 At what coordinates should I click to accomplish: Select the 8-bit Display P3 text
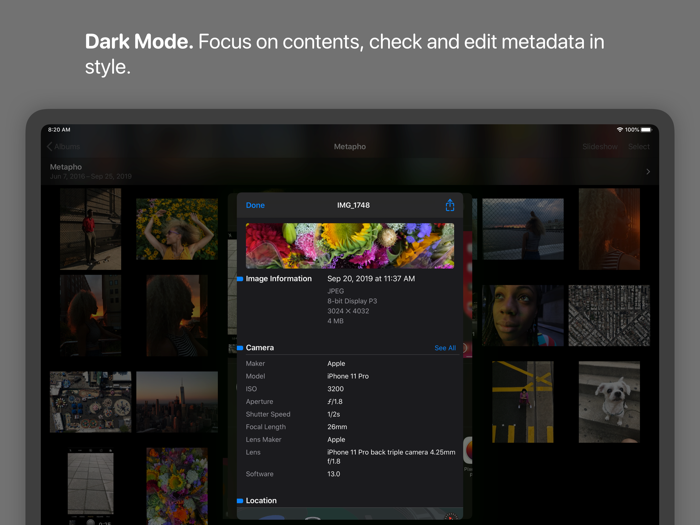(x=352, y=301)
